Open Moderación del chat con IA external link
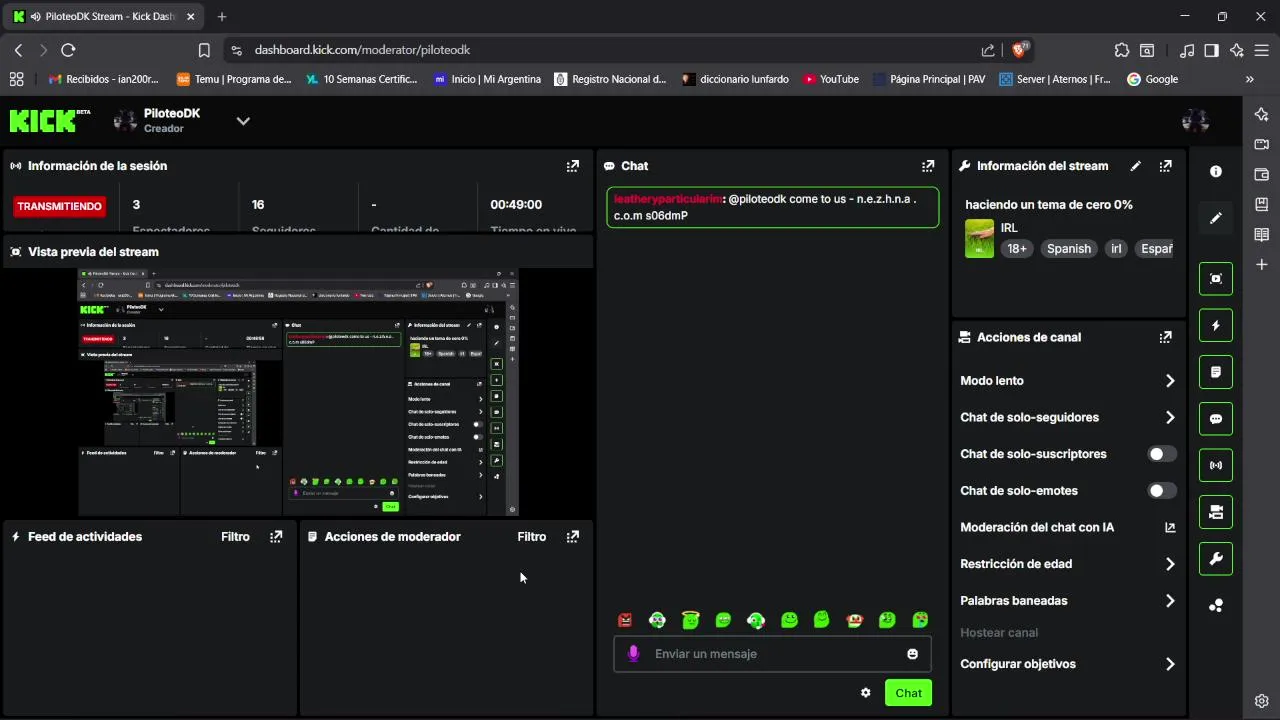This screenshot has width=1280, height=720. tap(1170, 527)
